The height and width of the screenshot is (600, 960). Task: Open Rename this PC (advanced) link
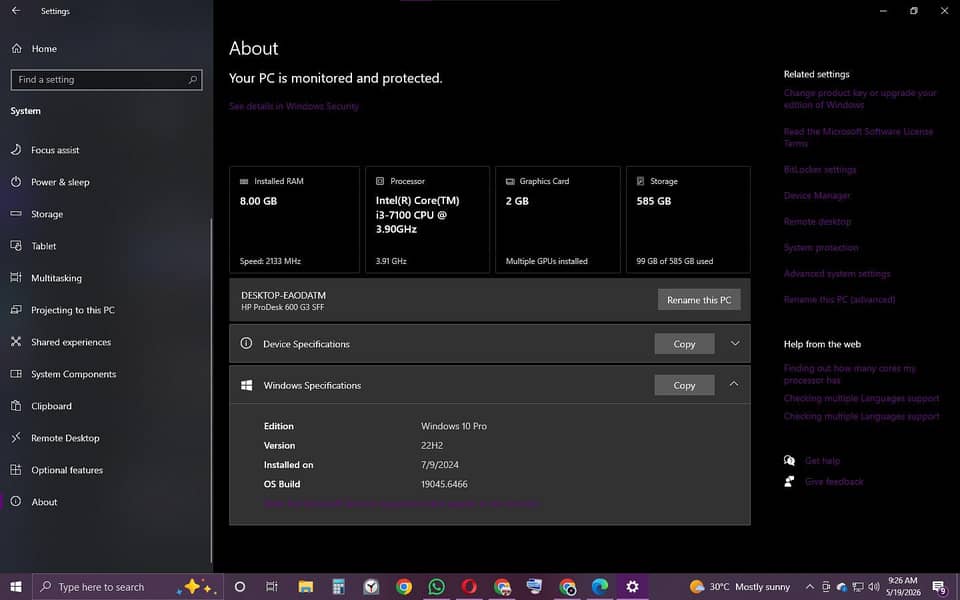pos(839,299)
